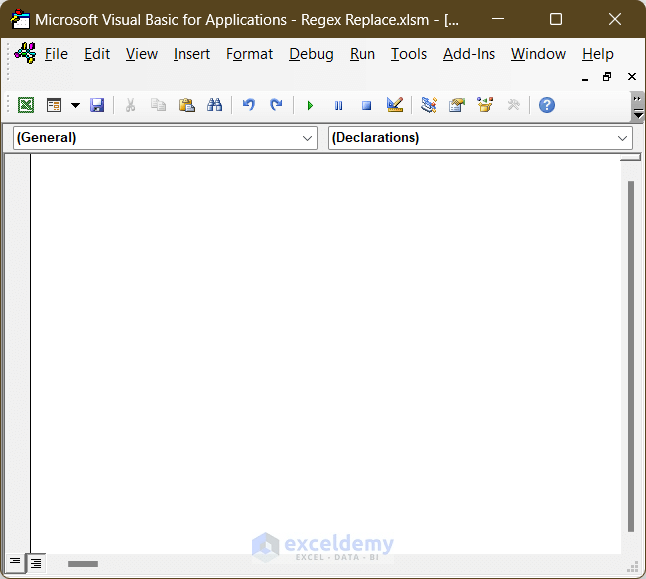Click inside the code editor area

coord(325,354)
